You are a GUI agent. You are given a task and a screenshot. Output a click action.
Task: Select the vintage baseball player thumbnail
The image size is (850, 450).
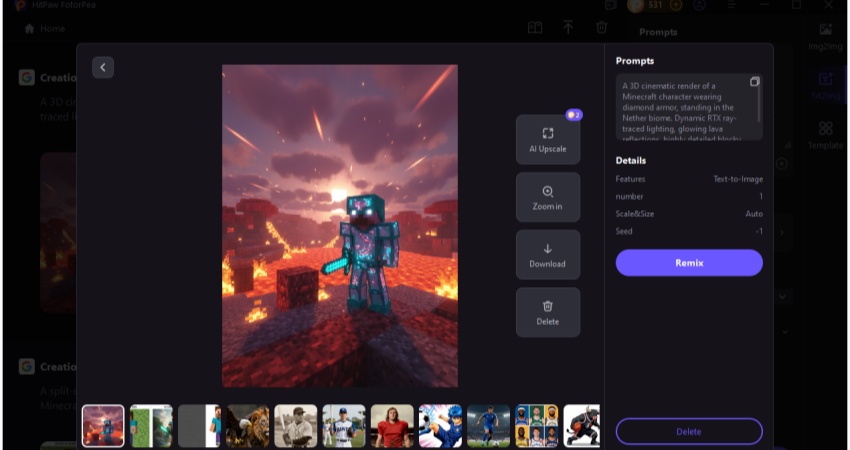coord(296,426)
